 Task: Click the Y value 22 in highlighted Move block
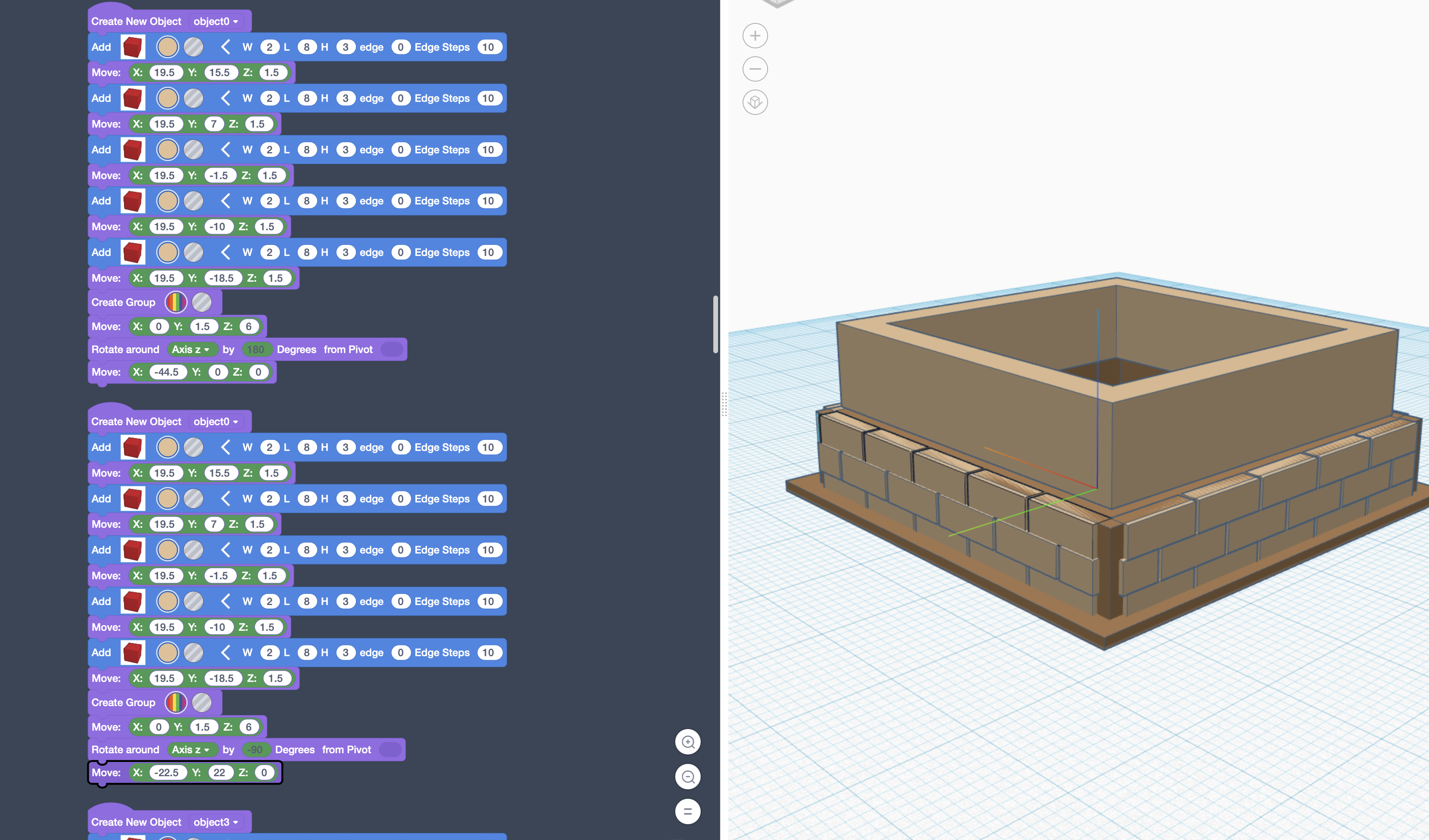(x=219, y=773)
